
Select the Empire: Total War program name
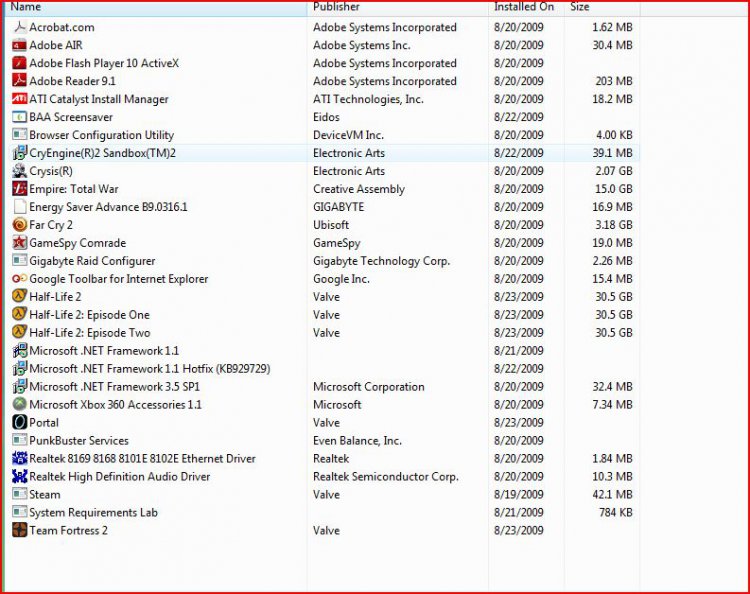(74, 189)
